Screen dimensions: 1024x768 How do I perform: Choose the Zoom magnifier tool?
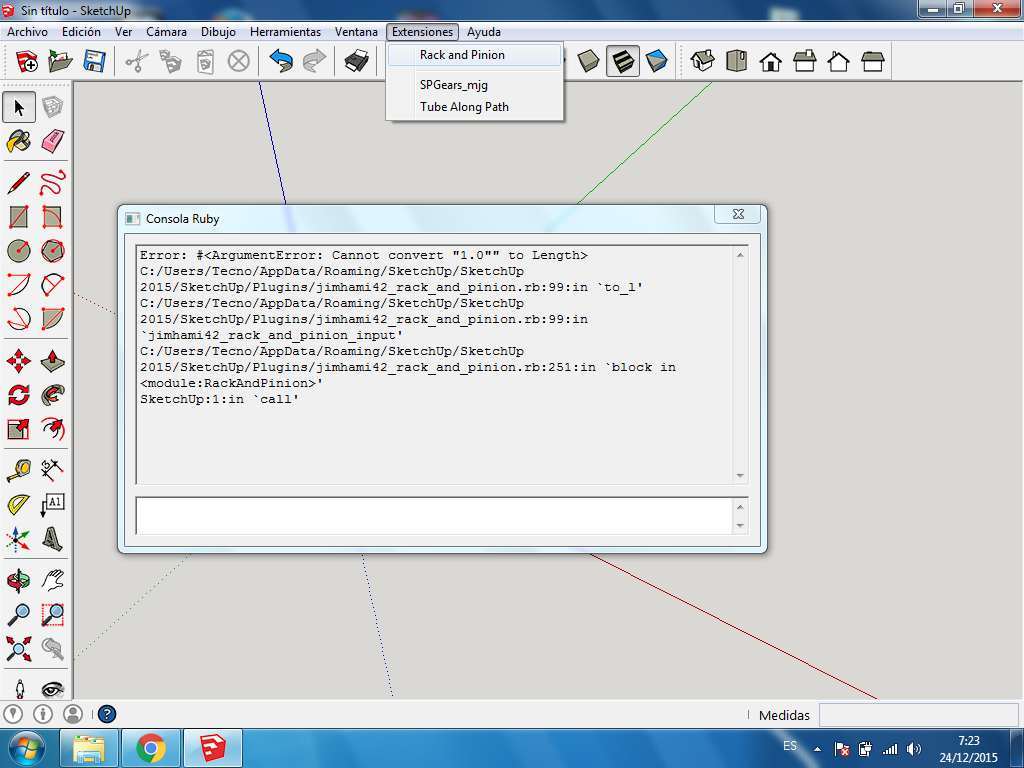pyautogui.click(x=19, y=614)
